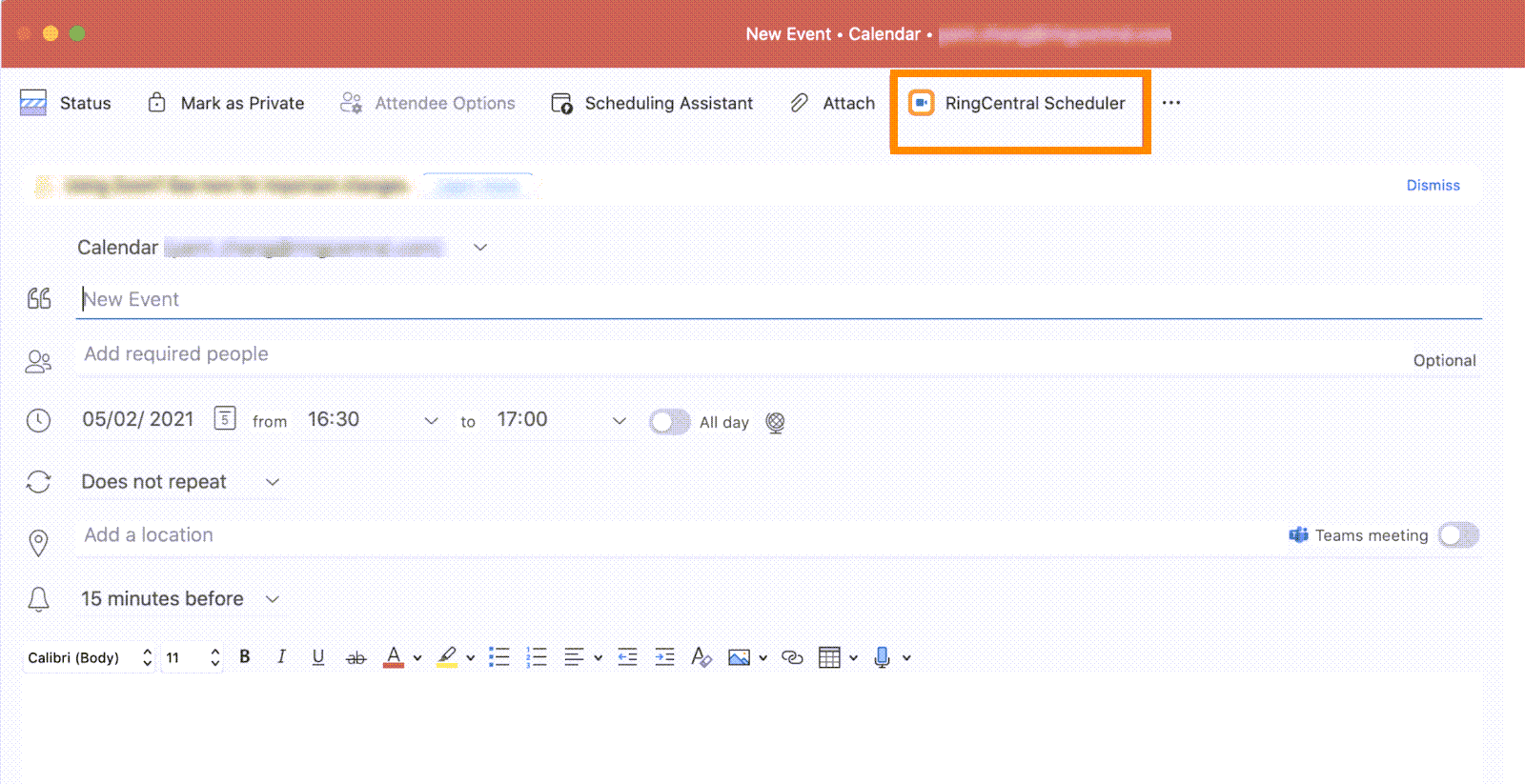Image resolution: width=1525 pixels, height=784 pixels.
Task: Click the RingCentral Scheduler icon
Action: click(x=921, y=103)
